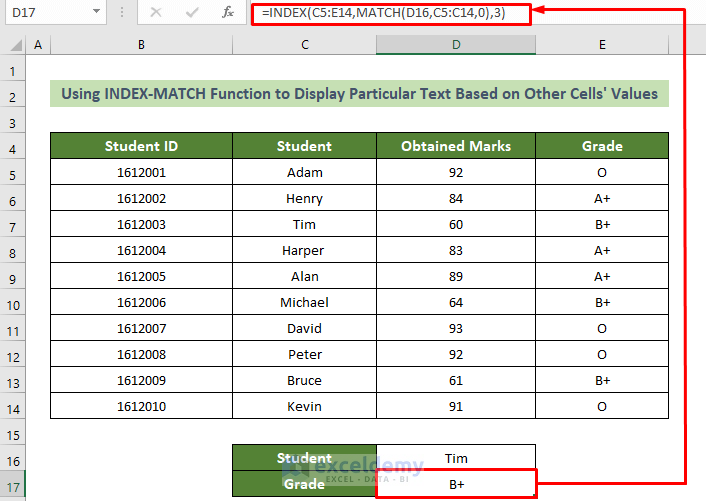The height and width of the screenshot is (501, 706).
Task: Click the green title banner cell
Action: 359,94
